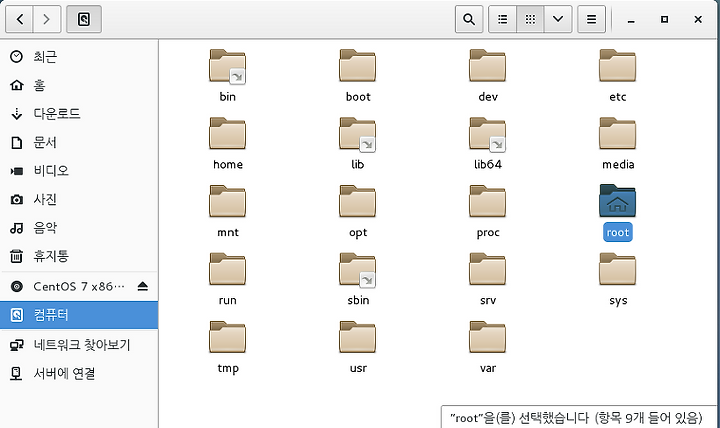Maximize the file manager window
Image resolution: width=720 pixels, height=428 pixels.
[664, 19]
